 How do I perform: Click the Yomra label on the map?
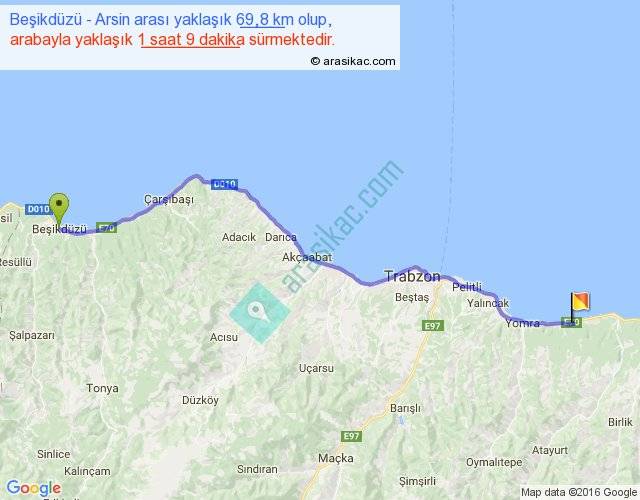point(522,323)
